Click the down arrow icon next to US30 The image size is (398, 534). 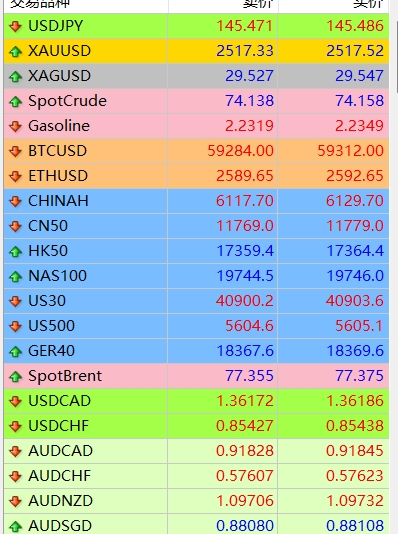15,301
